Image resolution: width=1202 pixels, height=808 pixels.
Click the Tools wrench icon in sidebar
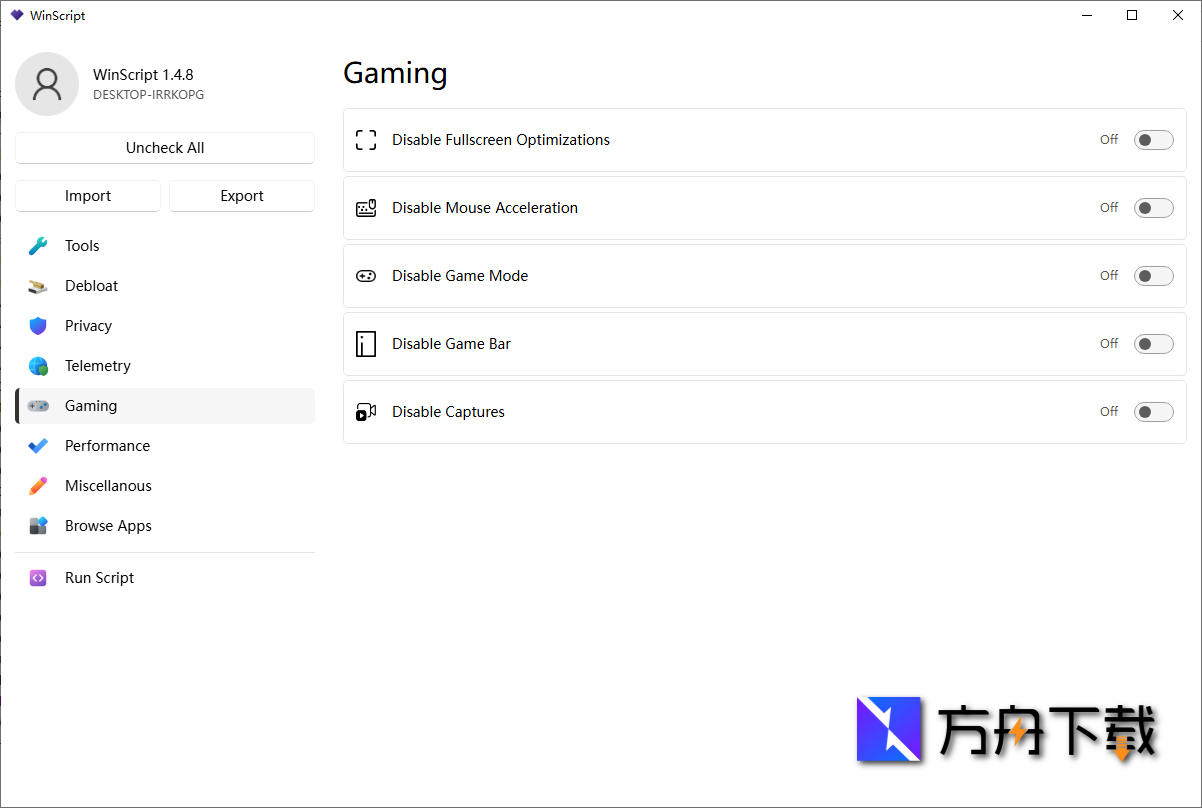38,246
